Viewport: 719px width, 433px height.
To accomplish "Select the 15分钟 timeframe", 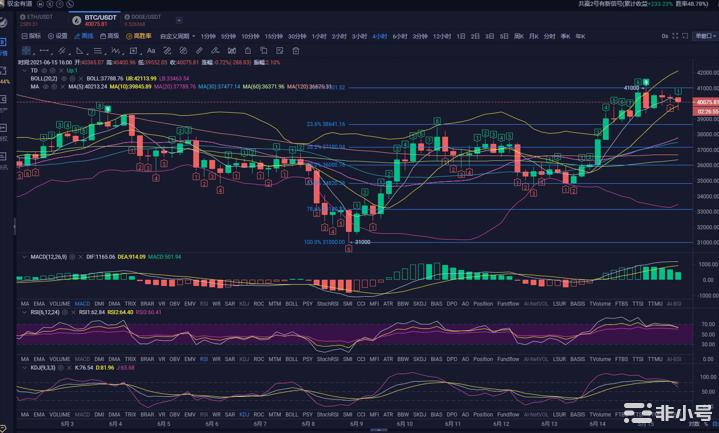I will (274, 36).
